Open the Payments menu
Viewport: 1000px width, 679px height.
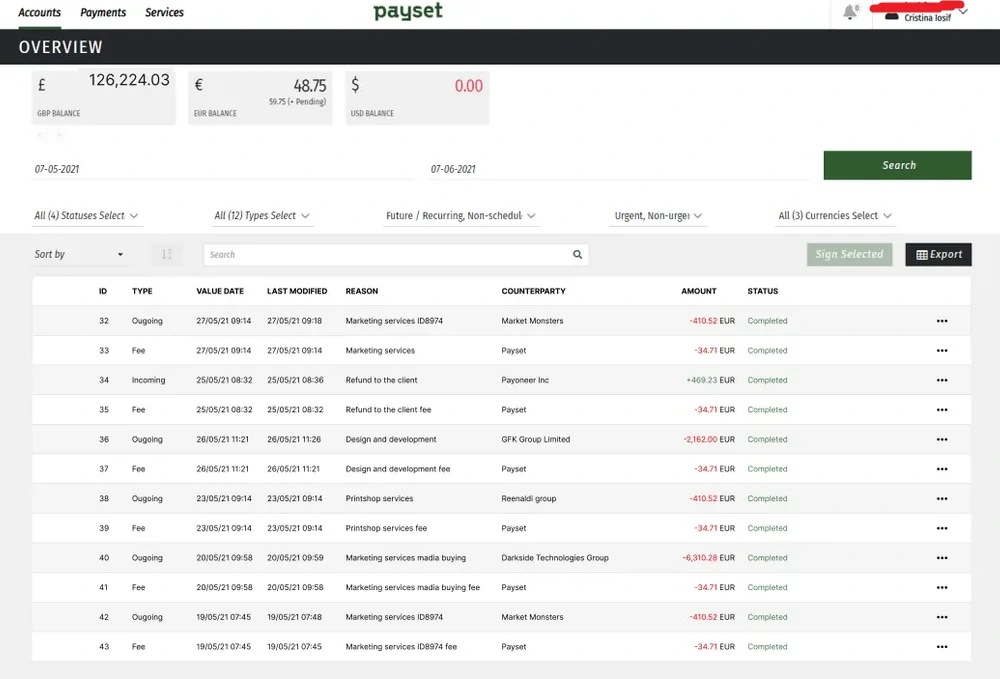pos(103,12)
